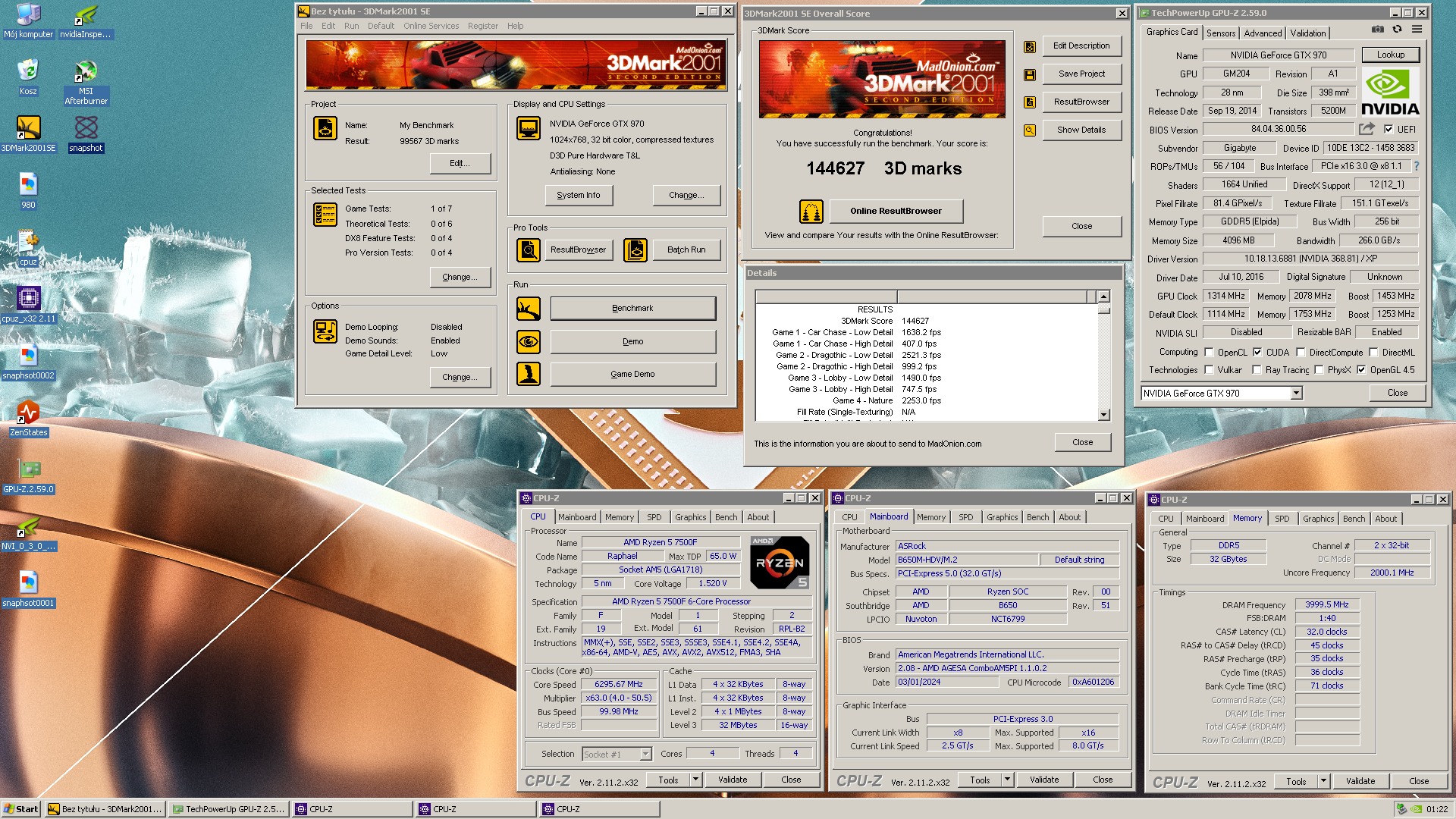Click the Bus Interface question mark in GPU-Z
This screenshot has width=1456, height=819.
(x=1416, y=166)
